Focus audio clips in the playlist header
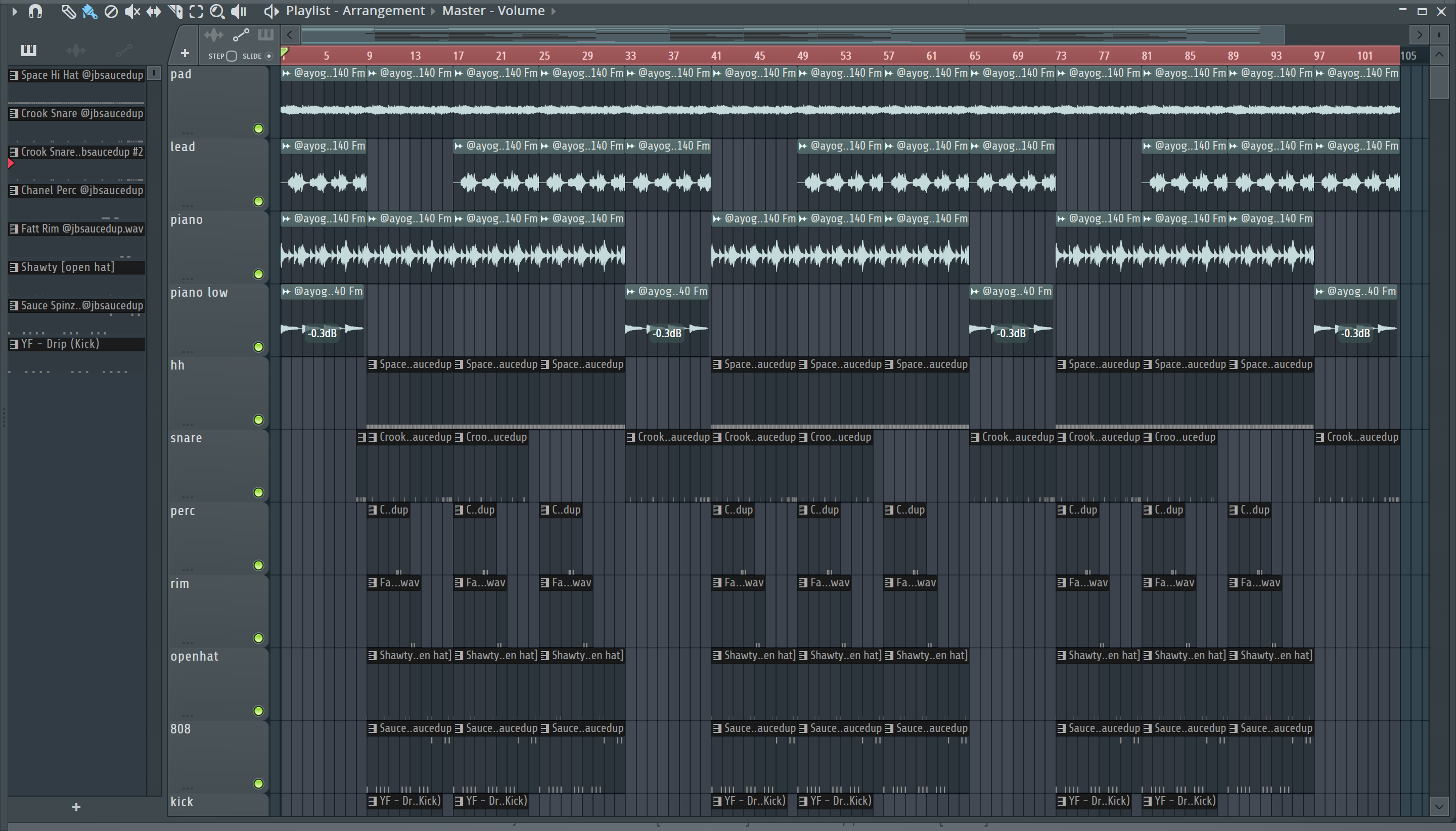 point(213,35)
